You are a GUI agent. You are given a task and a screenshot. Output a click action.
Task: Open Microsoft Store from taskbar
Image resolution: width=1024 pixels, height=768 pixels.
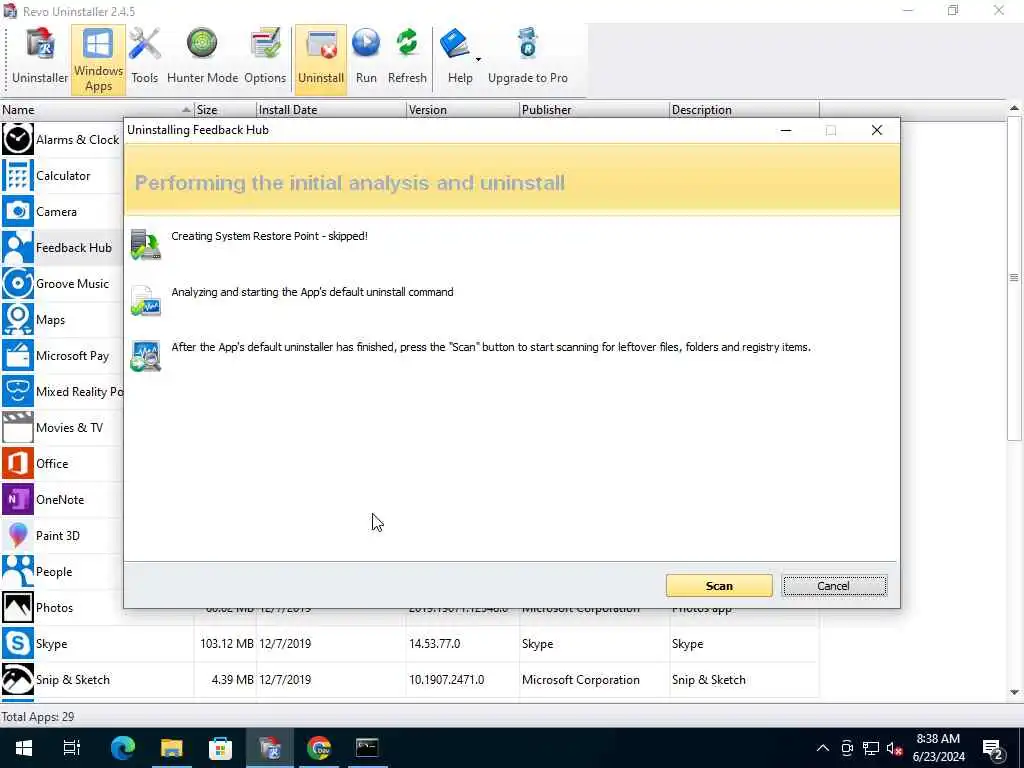click(221, 748)
